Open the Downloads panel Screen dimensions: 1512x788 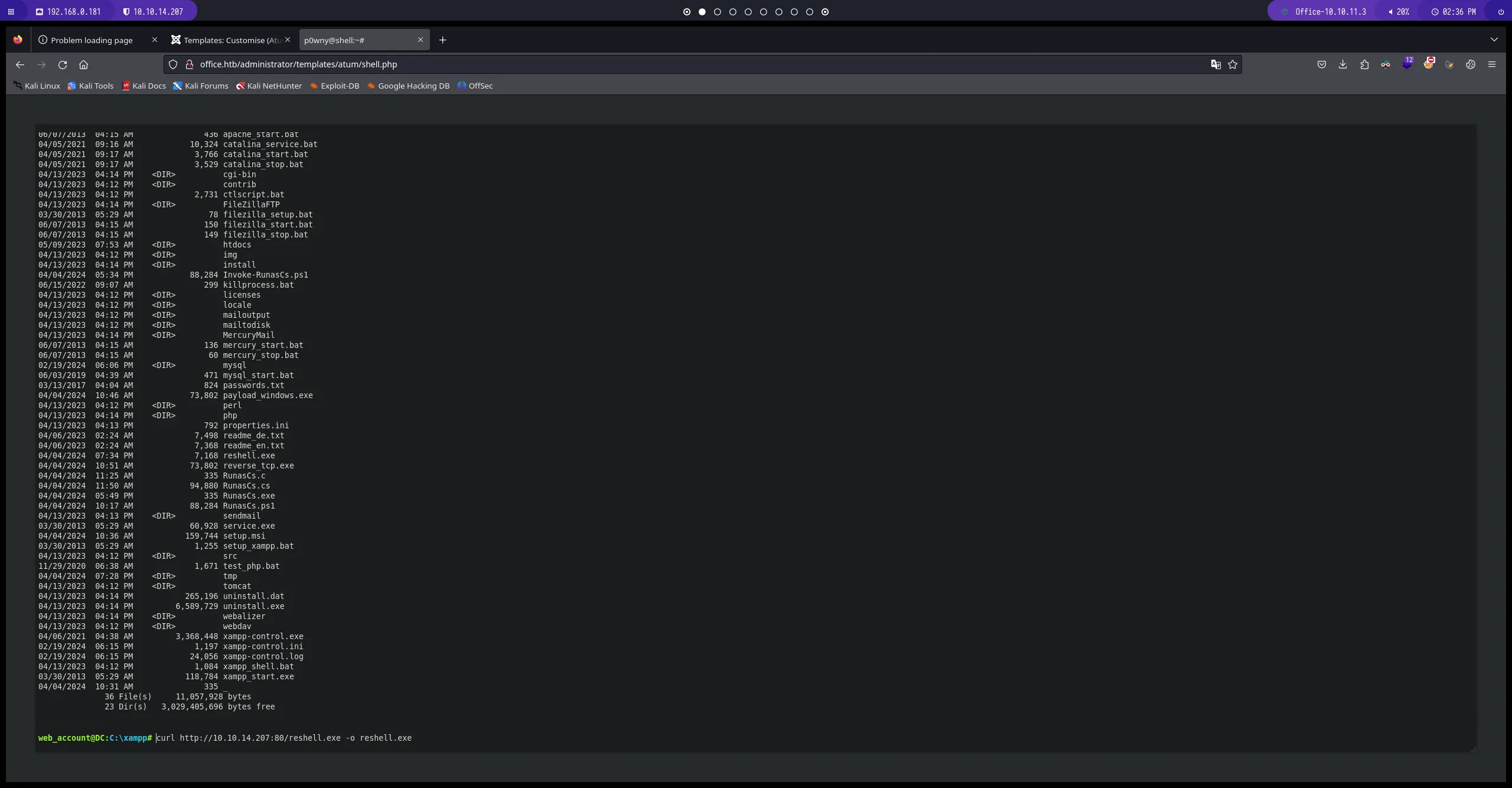(1343, 64)
